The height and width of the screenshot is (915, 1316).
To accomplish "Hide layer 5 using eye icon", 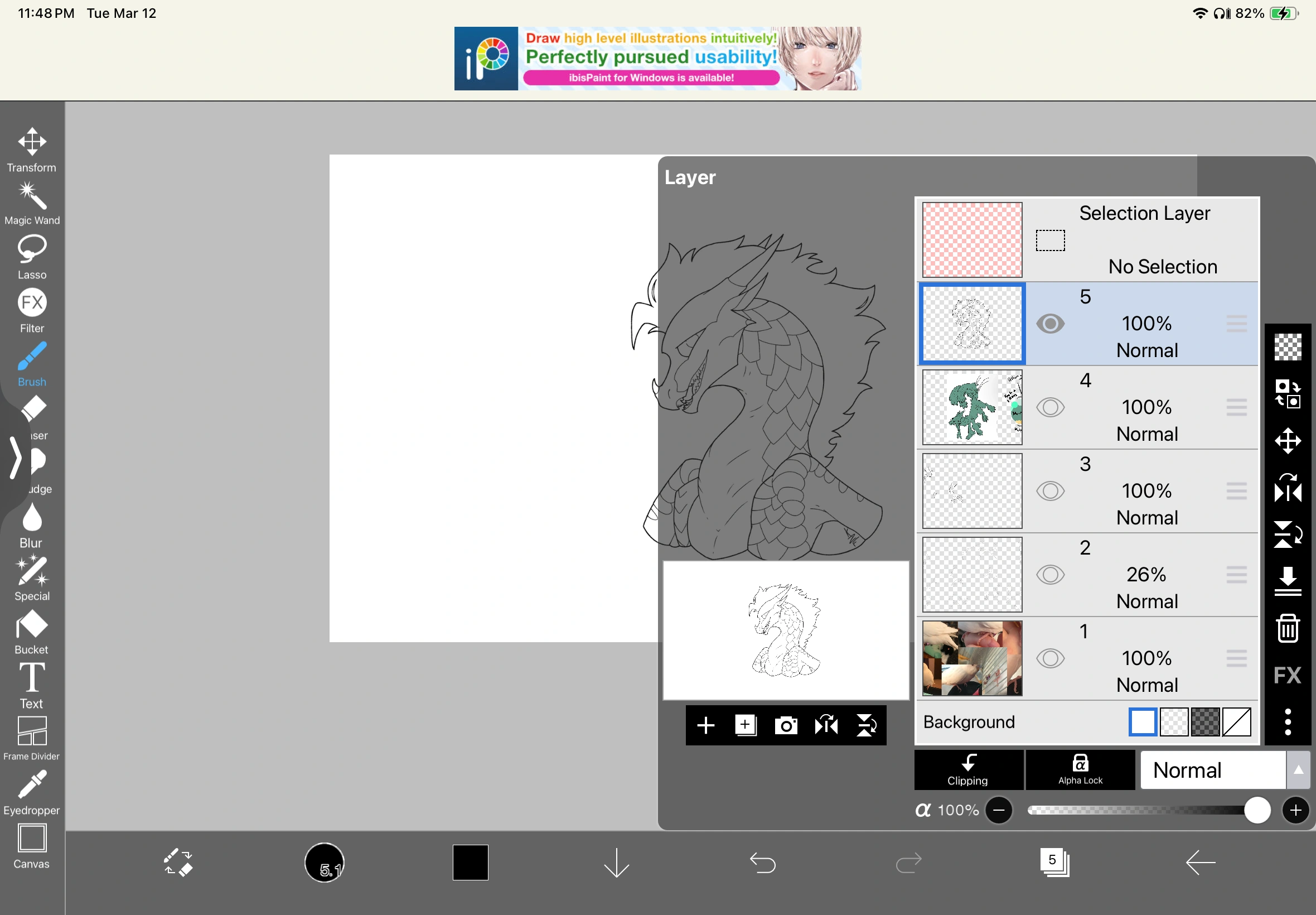I will pos(1050,324).
